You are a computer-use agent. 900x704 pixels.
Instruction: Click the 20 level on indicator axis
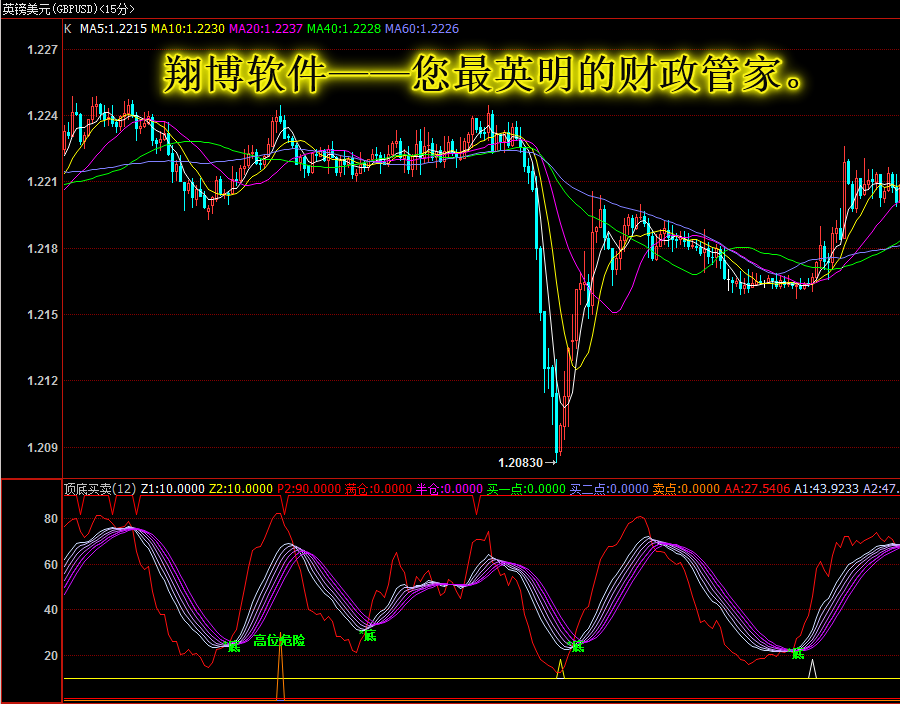coord(51,655)
